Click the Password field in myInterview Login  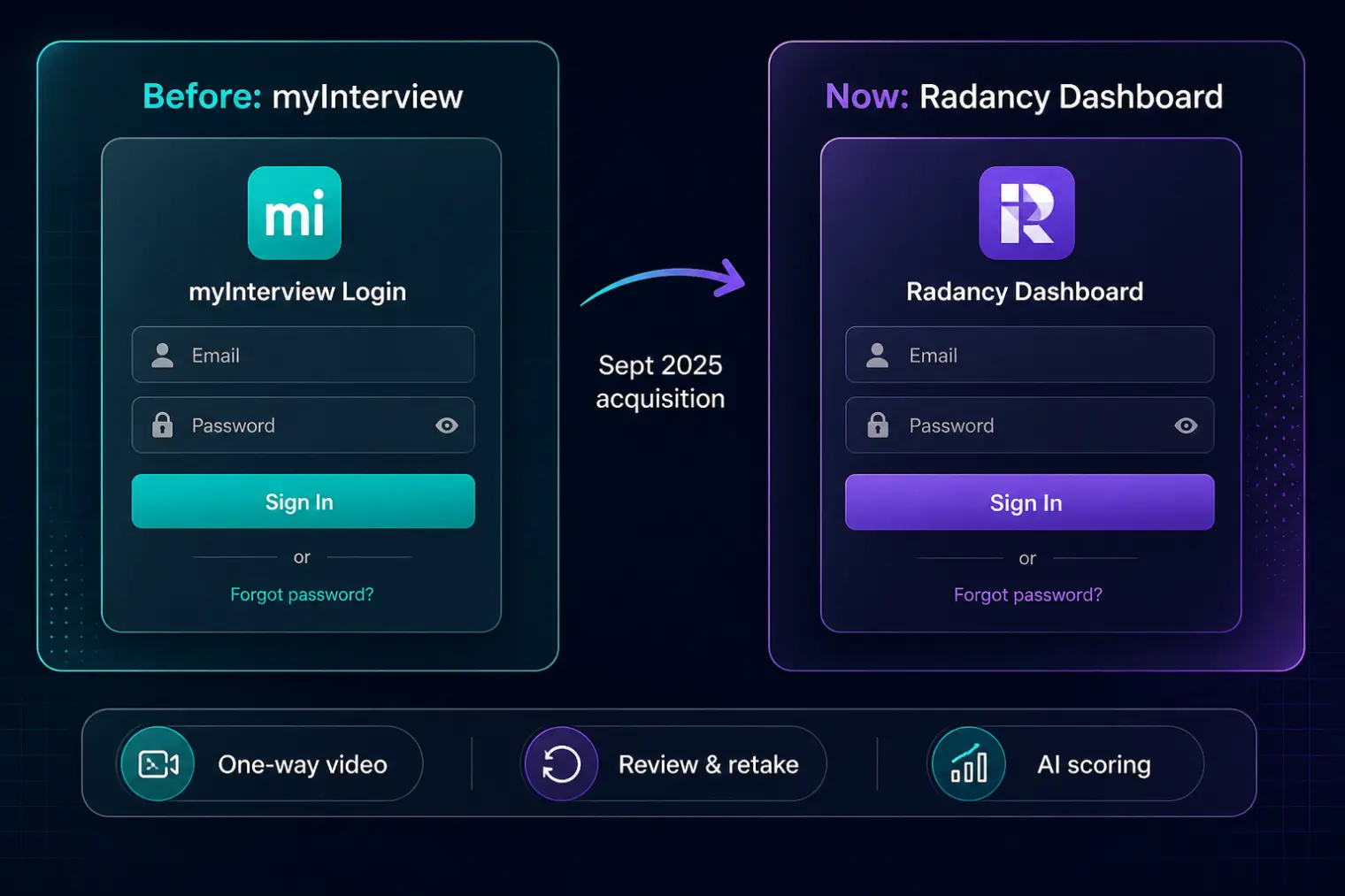coord(304,425)
